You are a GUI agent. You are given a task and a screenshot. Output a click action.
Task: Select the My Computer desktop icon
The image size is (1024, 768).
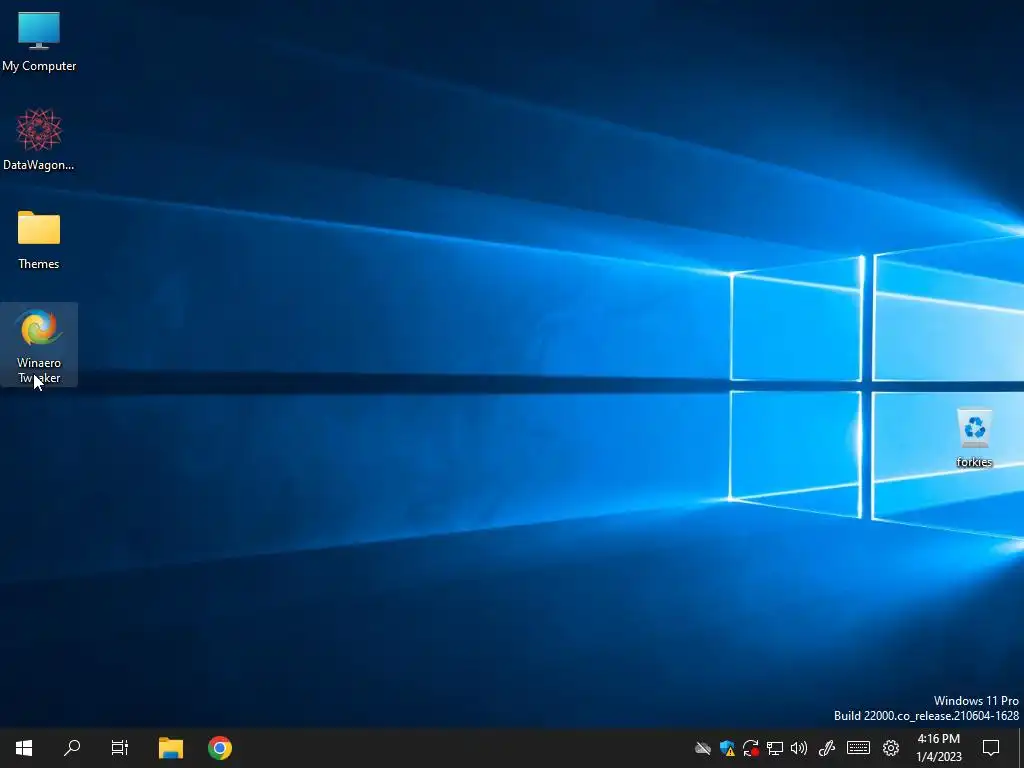coord(39,42)
